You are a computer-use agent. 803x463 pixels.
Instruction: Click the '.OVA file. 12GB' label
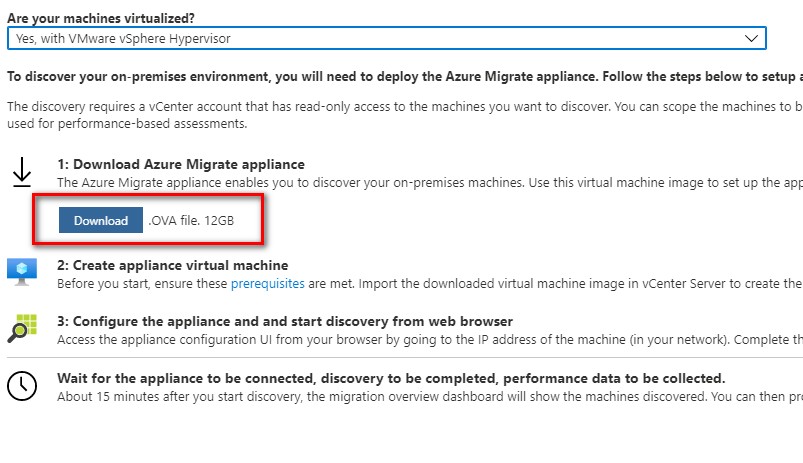pyautogui.click(x=191, y=221)
